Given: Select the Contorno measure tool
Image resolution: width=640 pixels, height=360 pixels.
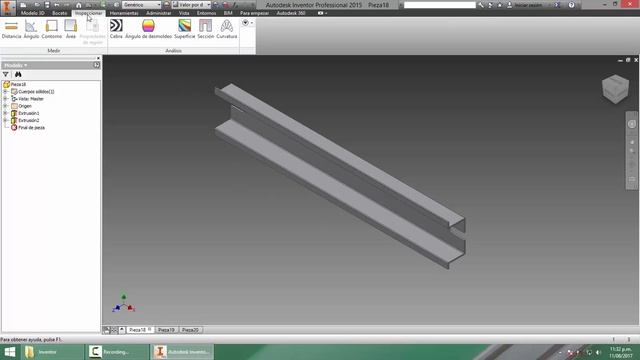Looking at the screenshot, I should tap(52, 29).
